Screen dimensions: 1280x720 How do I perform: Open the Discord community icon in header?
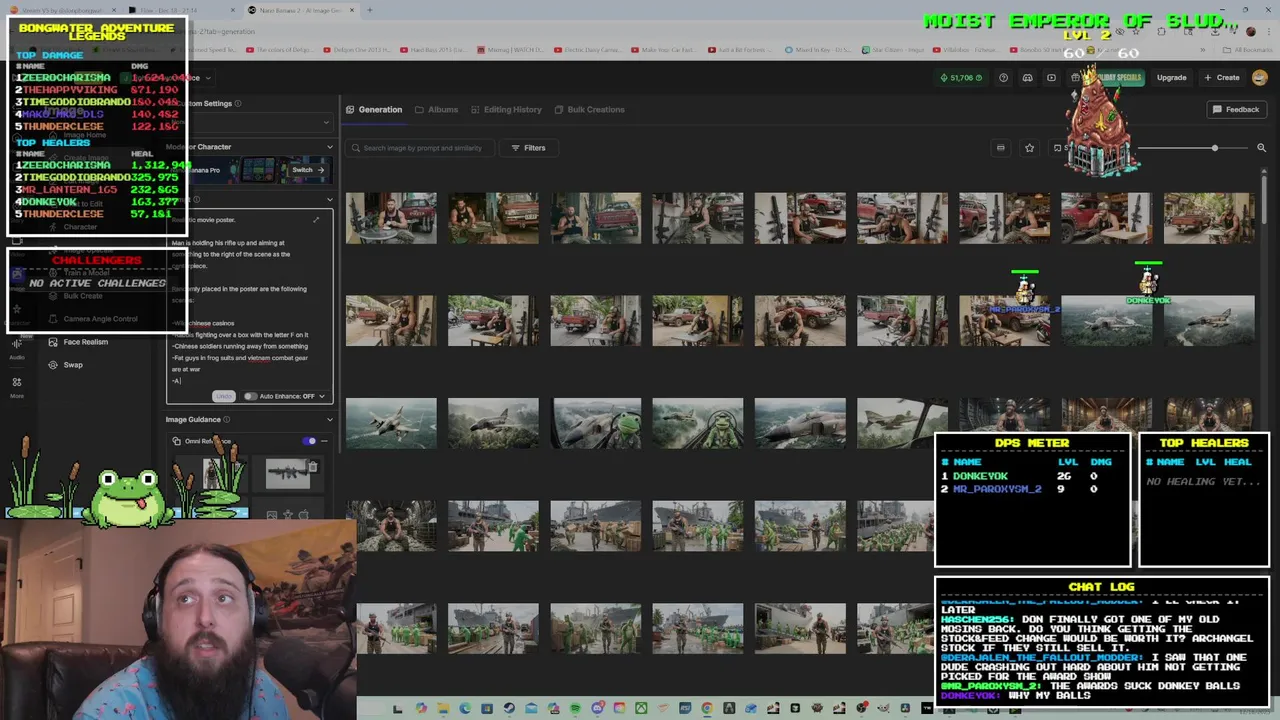(x=1027, y=78)
